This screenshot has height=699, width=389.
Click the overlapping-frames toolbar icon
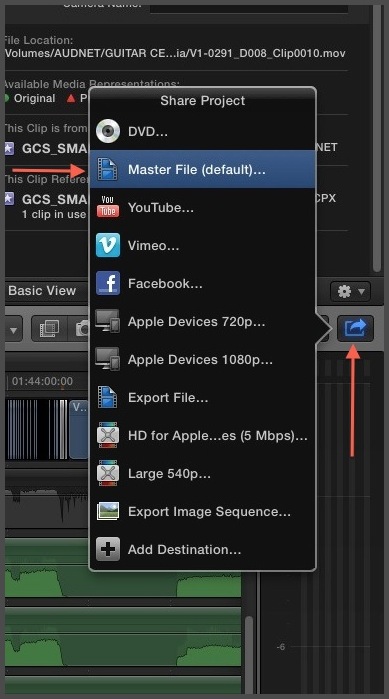tap(49, 329)
